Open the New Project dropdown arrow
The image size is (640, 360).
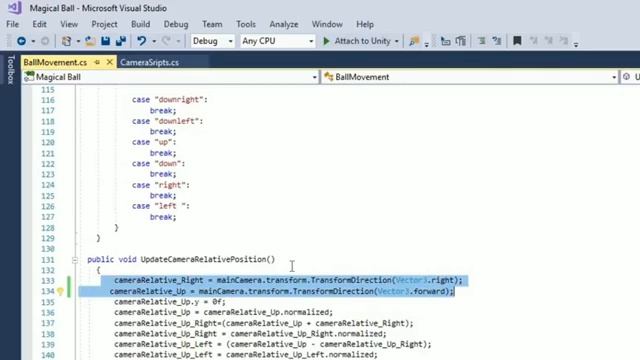pyautogui.click(x=78, y=41)
